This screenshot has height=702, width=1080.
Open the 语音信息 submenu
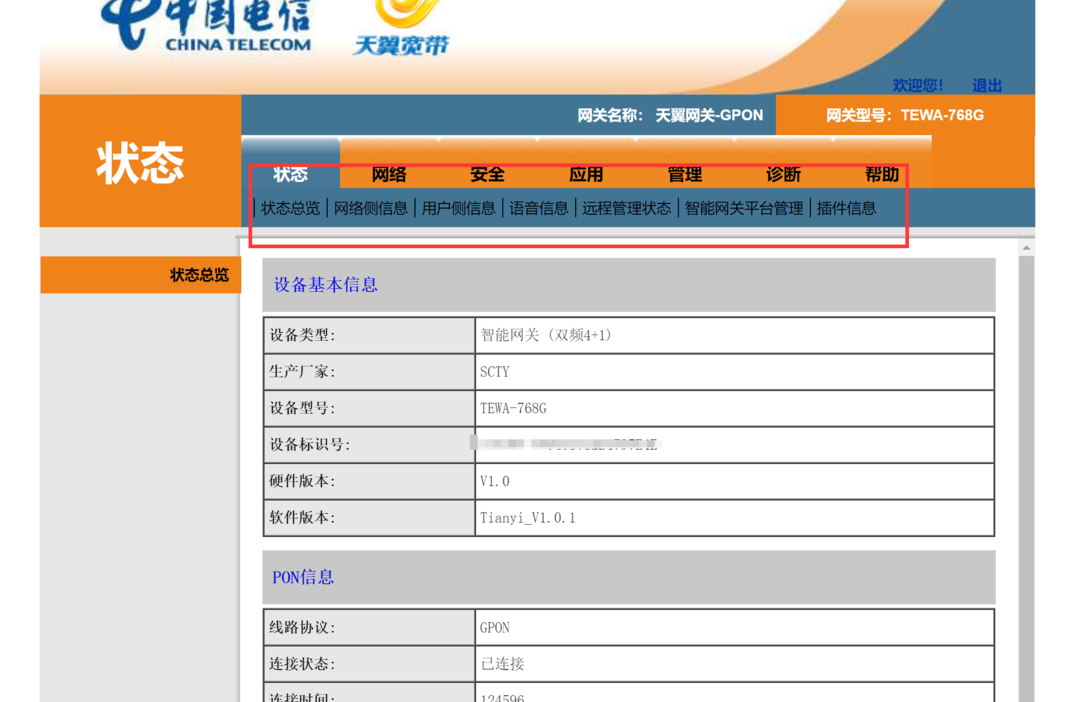[539, 208]
